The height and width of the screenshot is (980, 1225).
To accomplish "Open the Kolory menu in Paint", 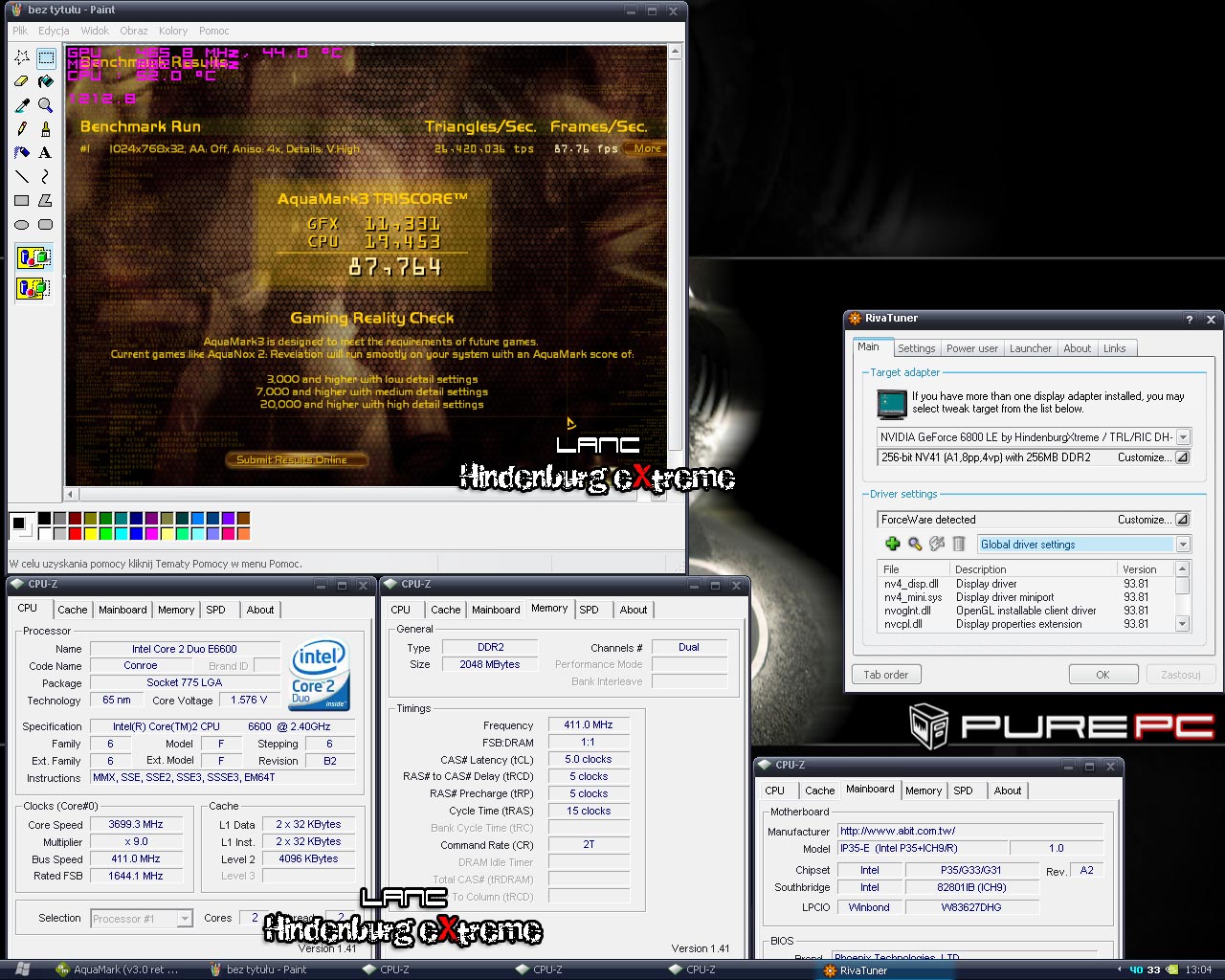I will tap(173, 31).
